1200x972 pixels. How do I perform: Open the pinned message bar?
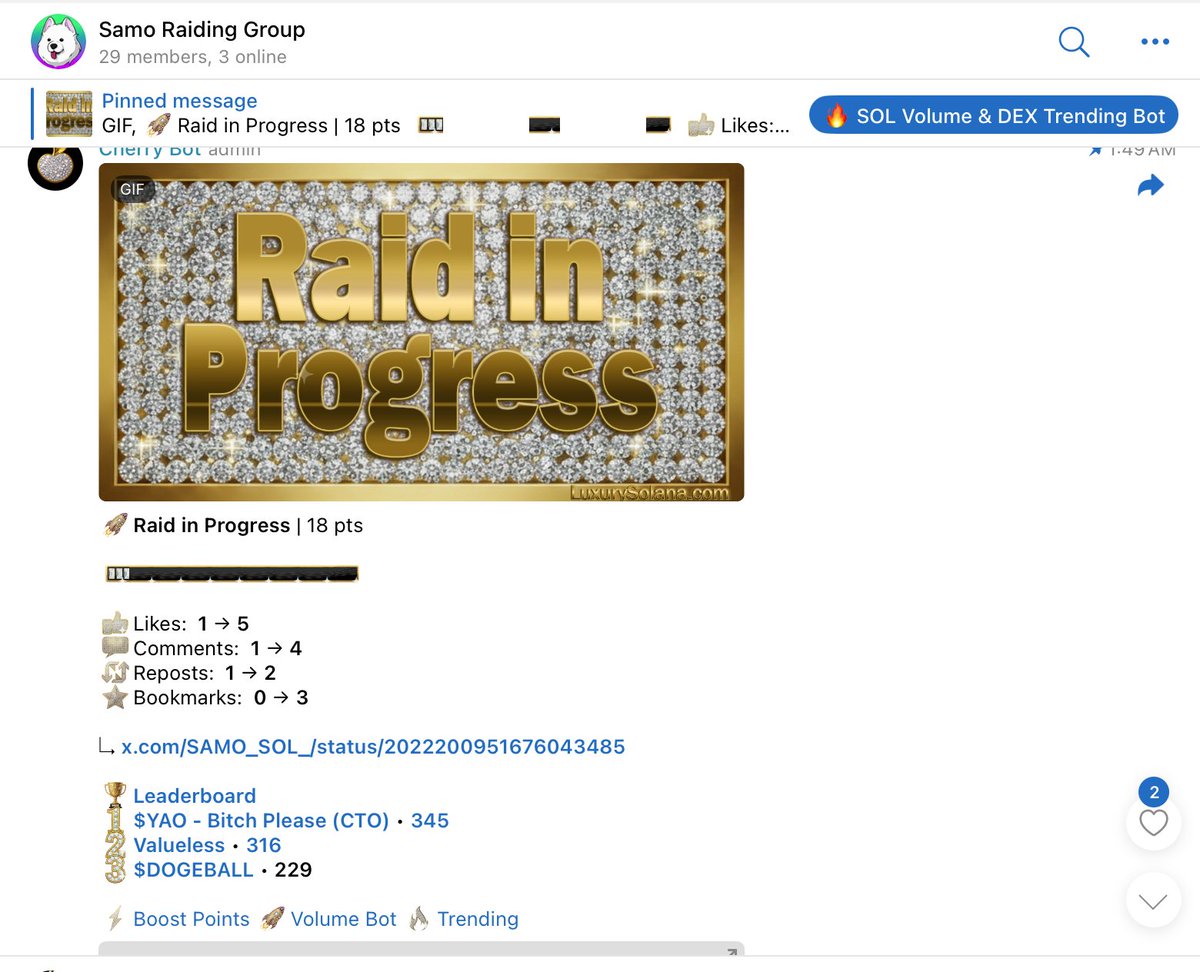click(415, 113)
